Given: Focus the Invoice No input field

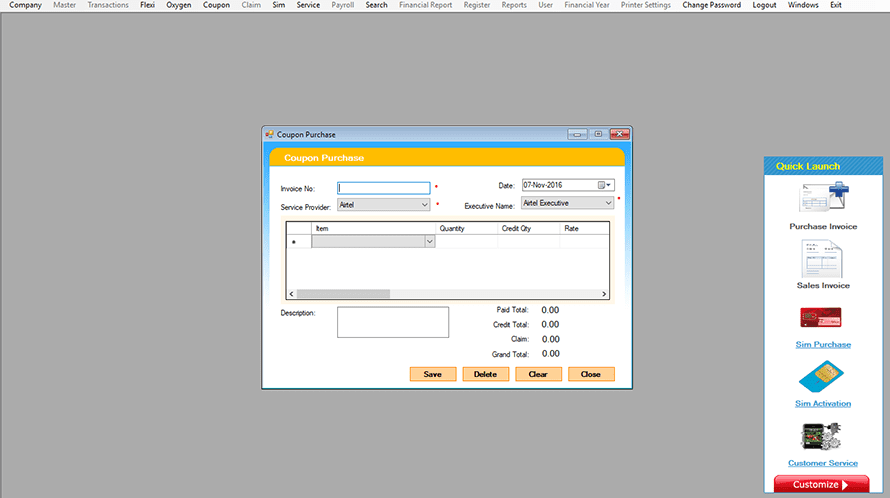Looking at the screenshot, I should [384, 188].
